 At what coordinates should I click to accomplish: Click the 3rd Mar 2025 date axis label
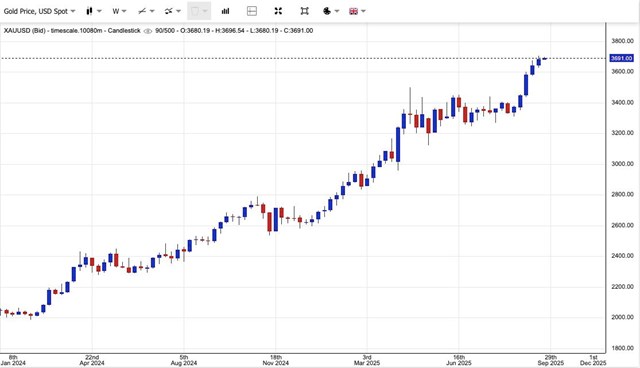(x=367, y=360)
